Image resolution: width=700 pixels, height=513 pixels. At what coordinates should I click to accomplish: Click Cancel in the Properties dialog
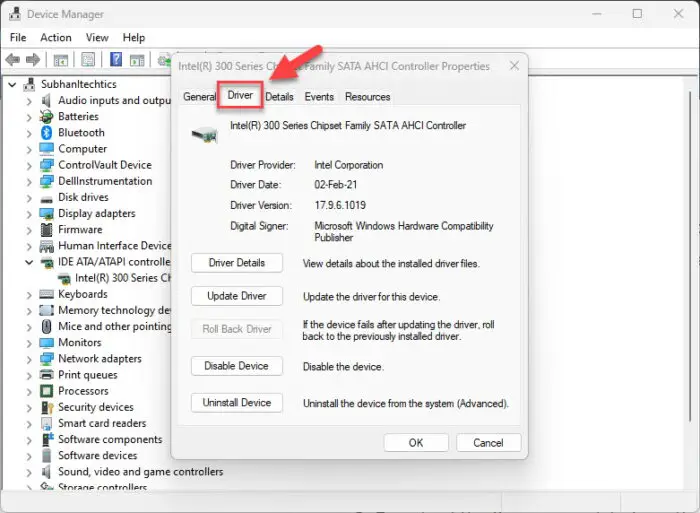pyautogui.click(x=488, y=443)
